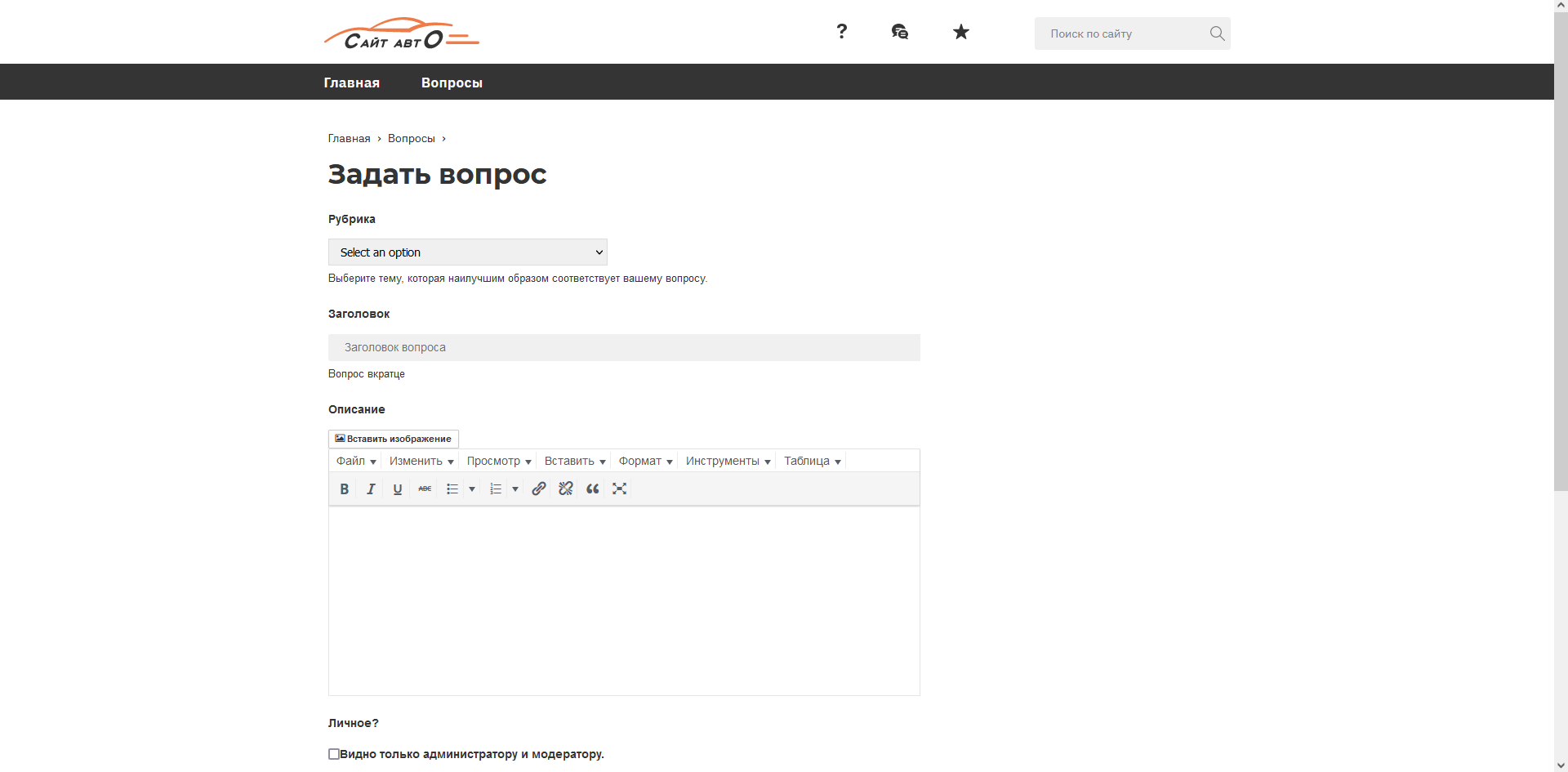This screenshot has height=772, width=1568.
Task: Click Главная breadcrumb link
Action: [350, 139]
